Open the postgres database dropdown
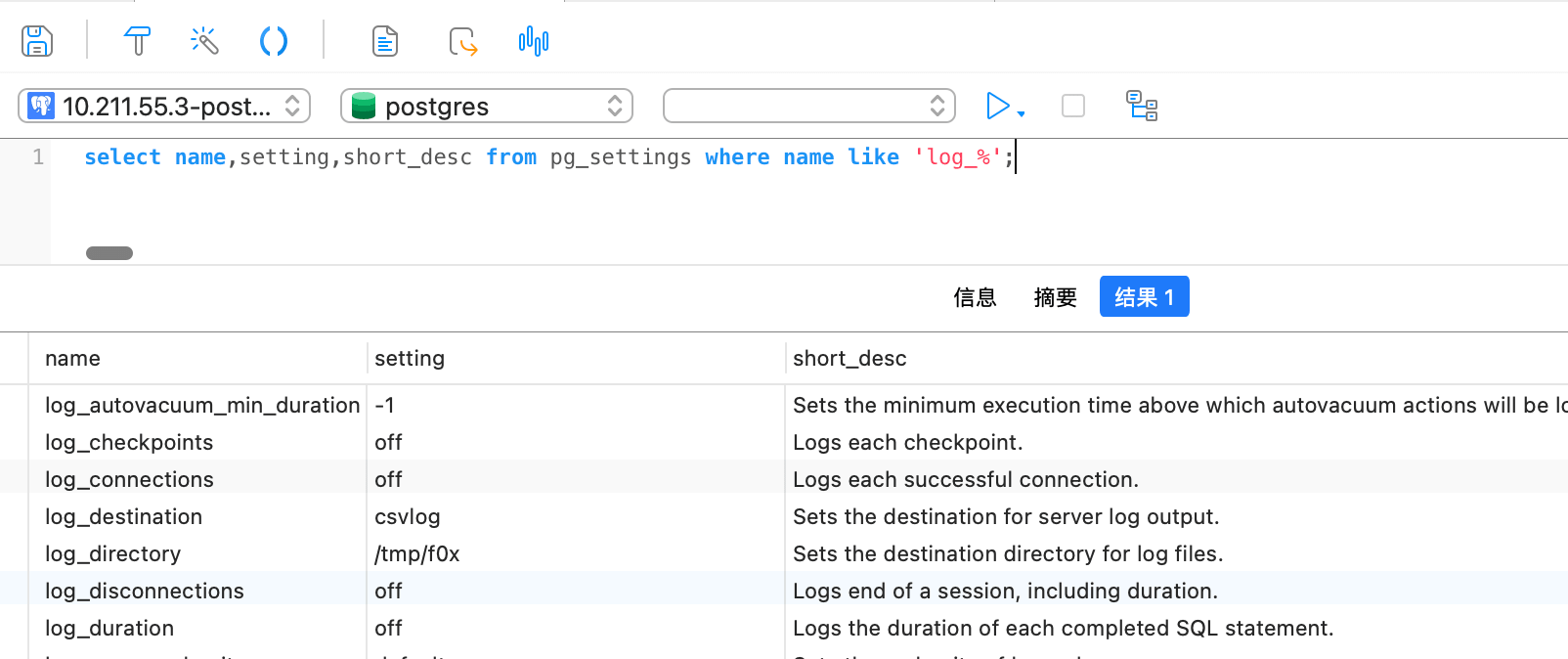This screenshot has height=659, width=1568. 486,106
